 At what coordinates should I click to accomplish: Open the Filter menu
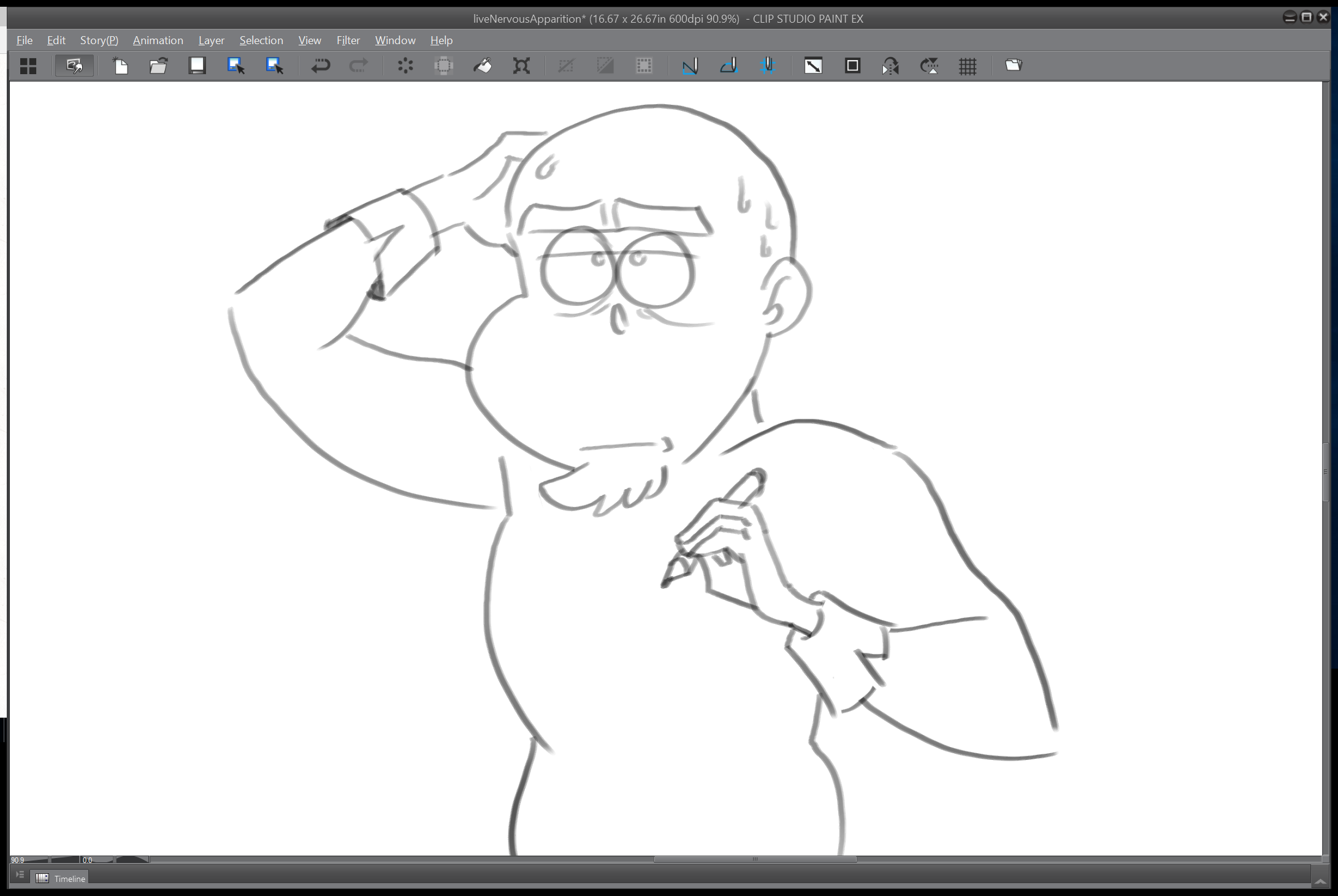coord(348,40)
